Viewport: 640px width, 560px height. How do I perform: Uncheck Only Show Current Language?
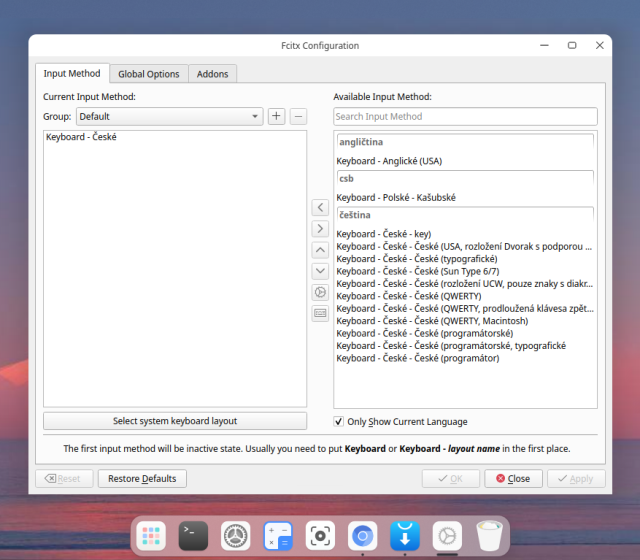339,422
